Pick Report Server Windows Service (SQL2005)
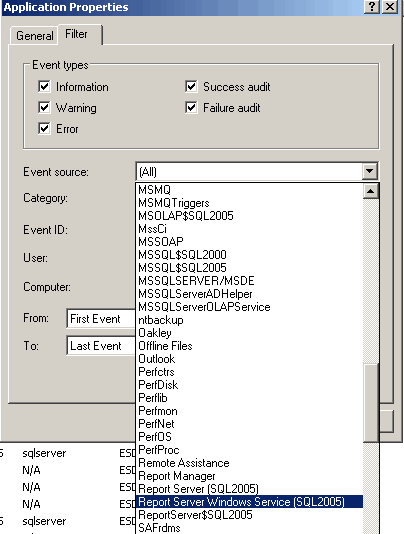Image resolution: width=404 pixels, height=534 pixels. click(x=250, y=502)
